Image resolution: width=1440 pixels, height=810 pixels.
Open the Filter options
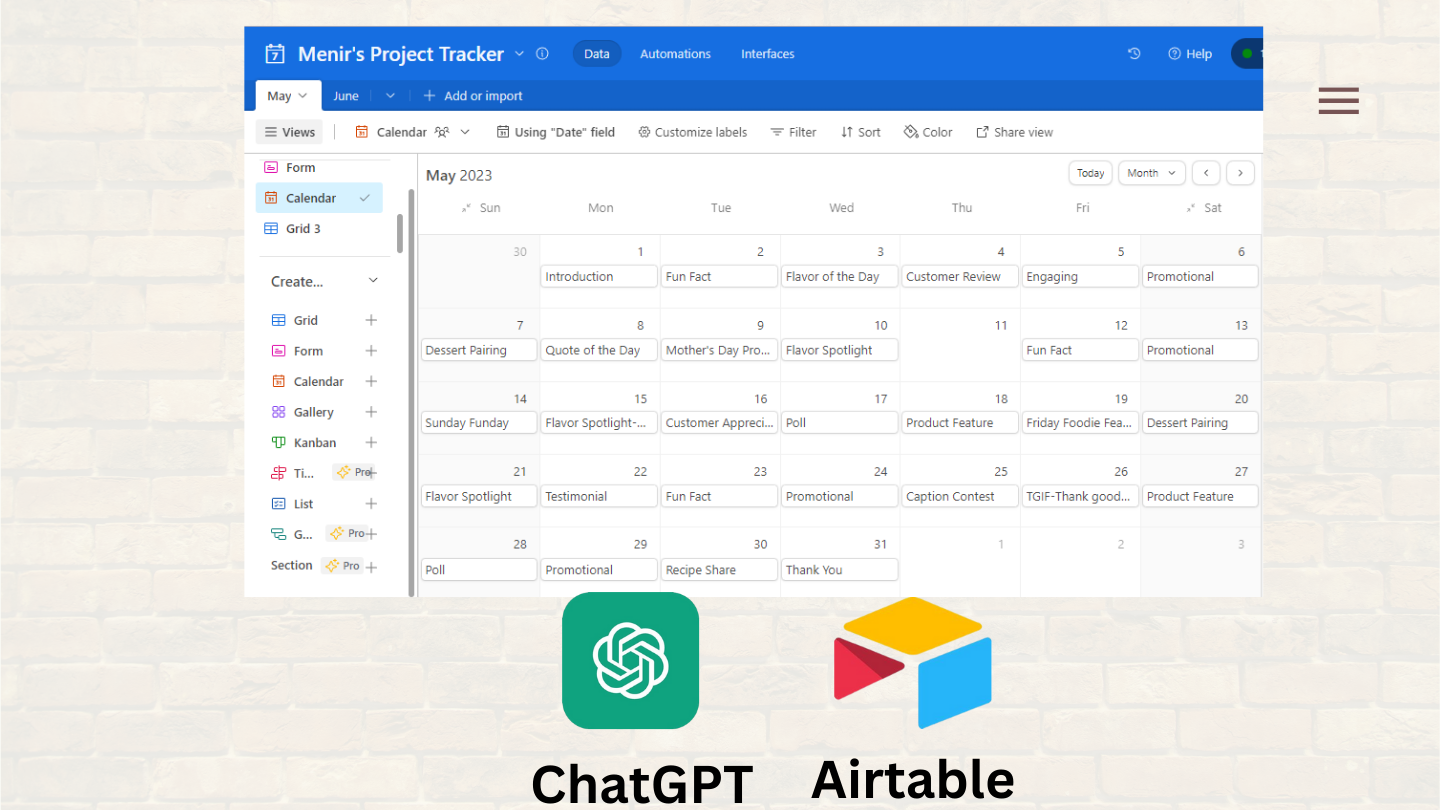click(793, 132)
